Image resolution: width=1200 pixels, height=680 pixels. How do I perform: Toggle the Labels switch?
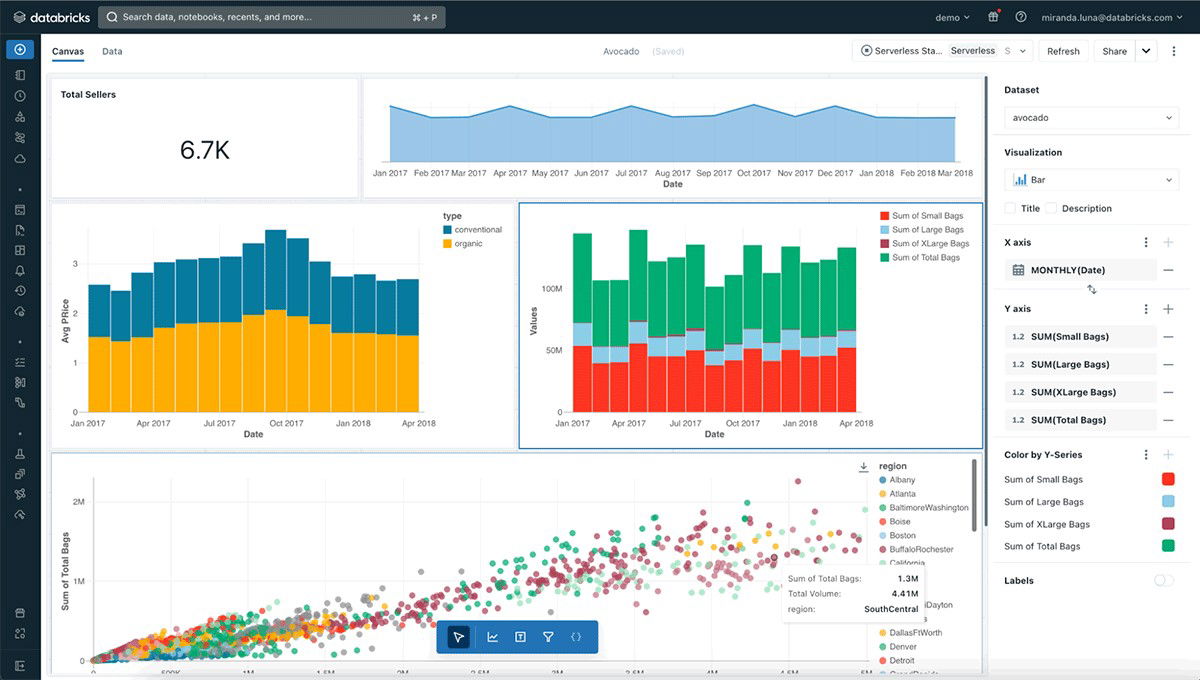pyautogui.click(x=1162, y=580)
